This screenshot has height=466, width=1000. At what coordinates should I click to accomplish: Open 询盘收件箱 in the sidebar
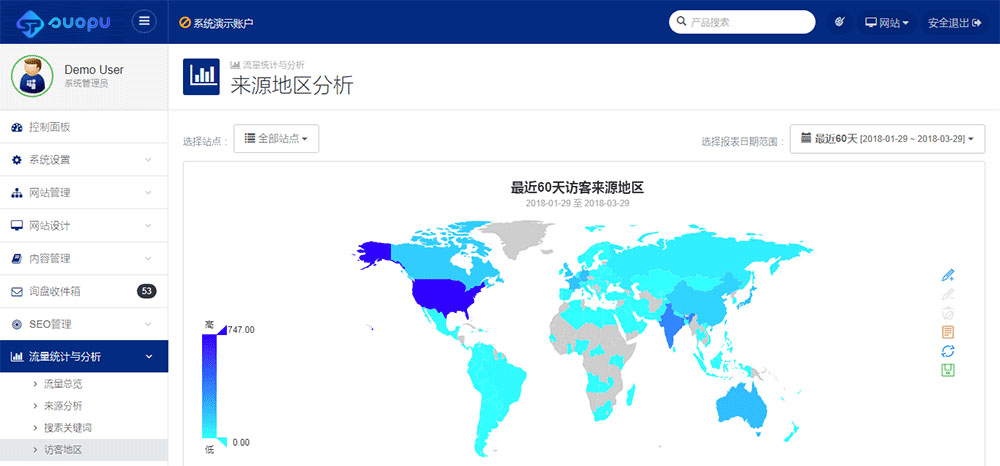[84, 291]
